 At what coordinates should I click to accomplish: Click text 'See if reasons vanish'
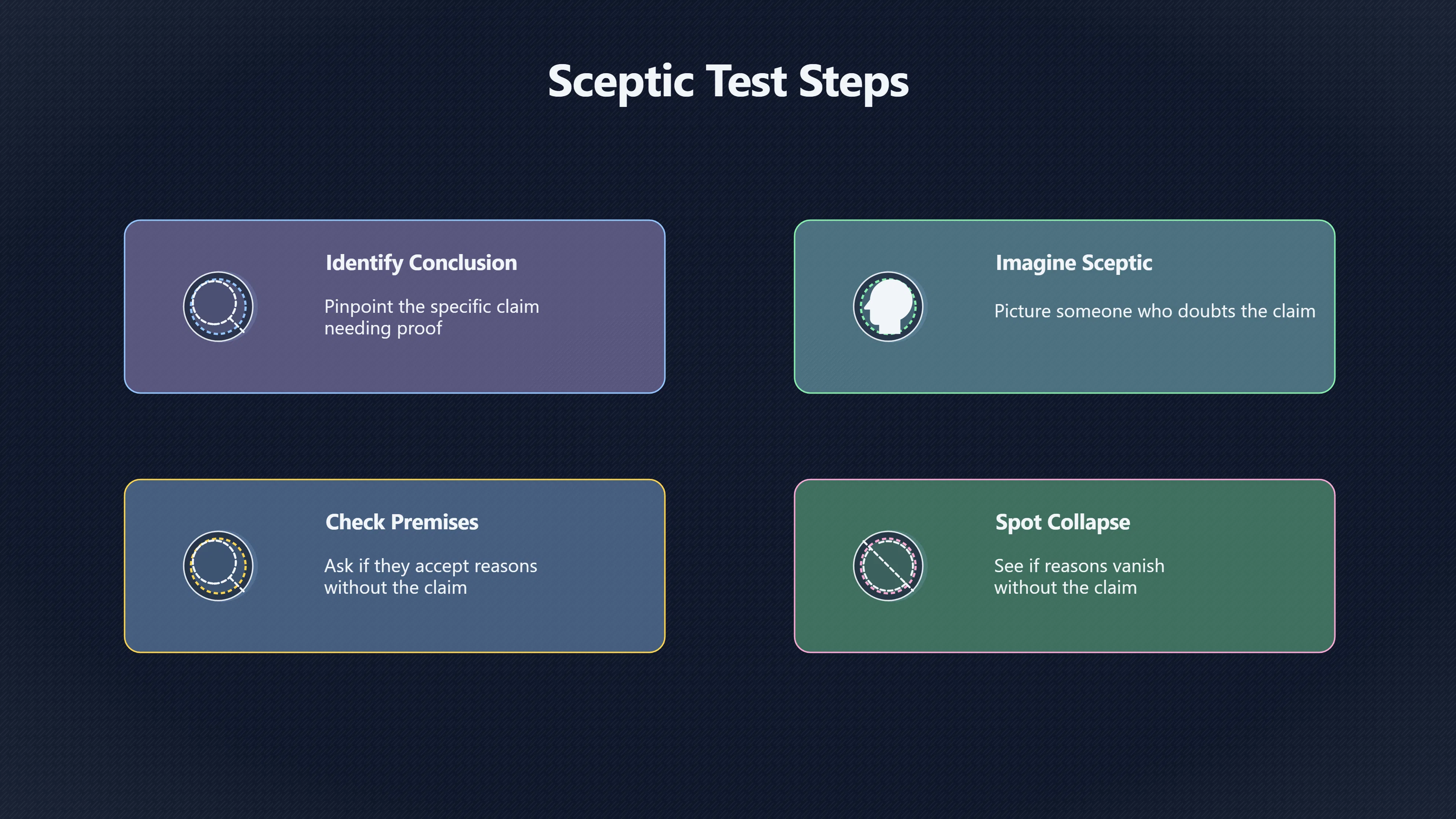(x=1079, y=566)
